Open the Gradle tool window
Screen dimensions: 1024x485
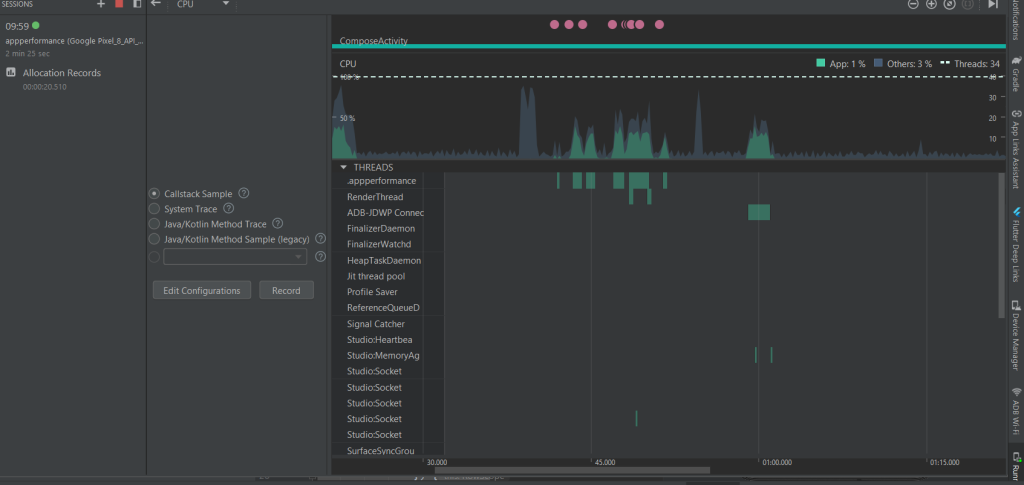1016,74
